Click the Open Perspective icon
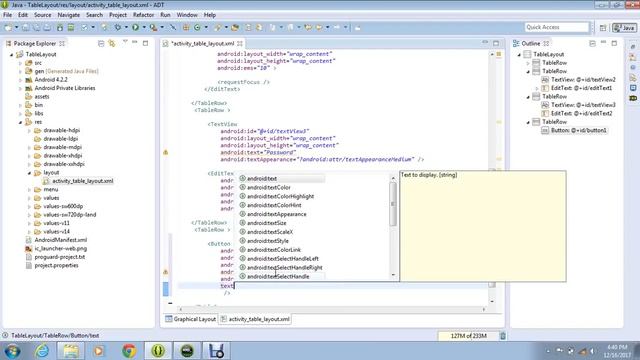Image resolution: width=640 pixels, height=360 pixels. (x=603, y=28)
